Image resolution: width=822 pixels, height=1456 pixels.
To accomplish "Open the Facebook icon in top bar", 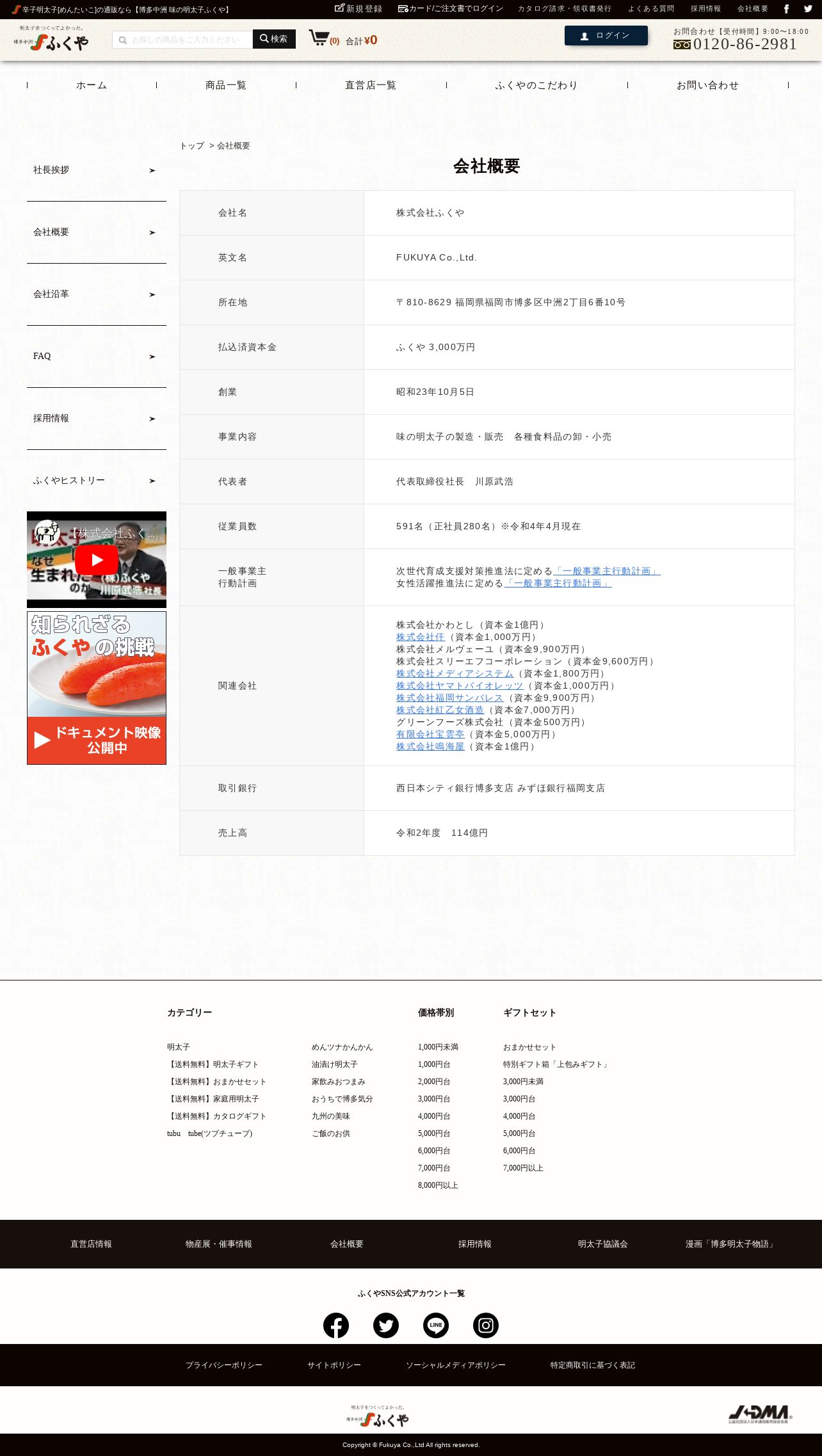I will pos(787,9).
